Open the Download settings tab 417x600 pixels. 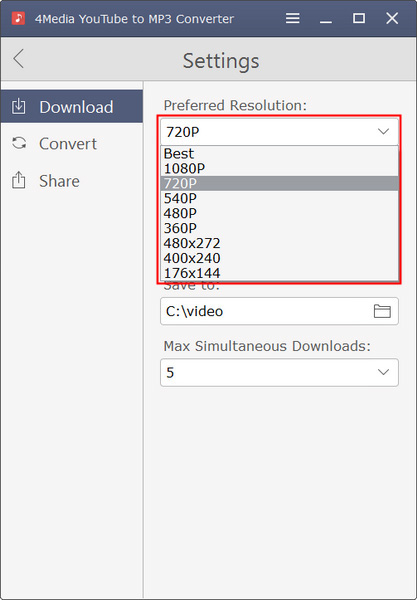pyautogui.click(x=72, y=107)
